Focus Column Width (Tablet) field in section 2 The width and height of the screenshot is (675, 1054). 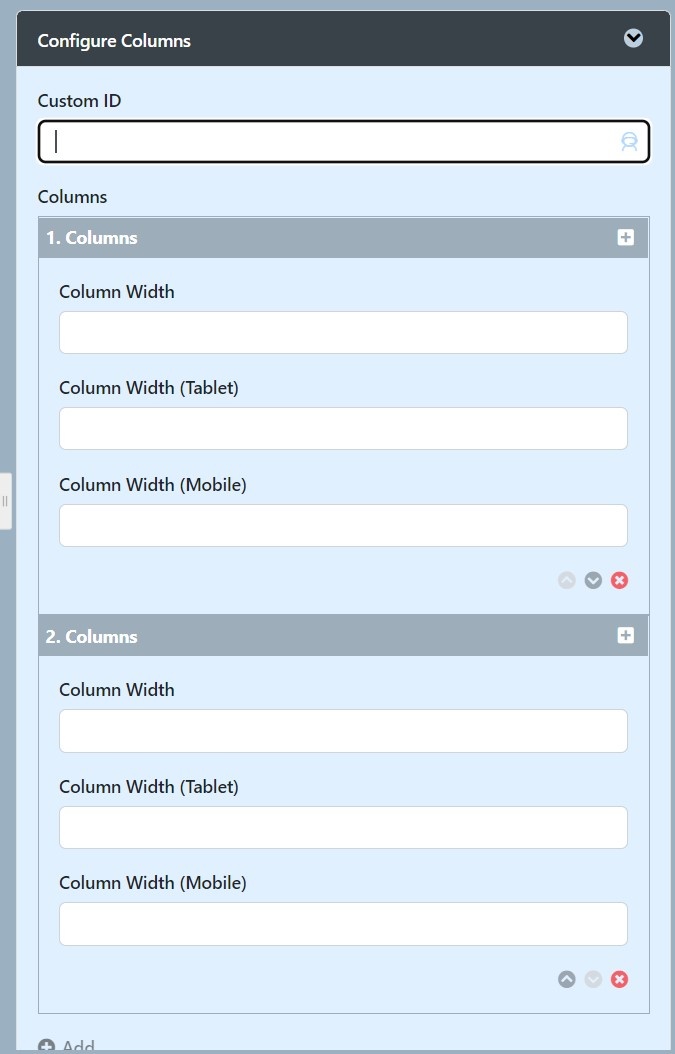344,827
